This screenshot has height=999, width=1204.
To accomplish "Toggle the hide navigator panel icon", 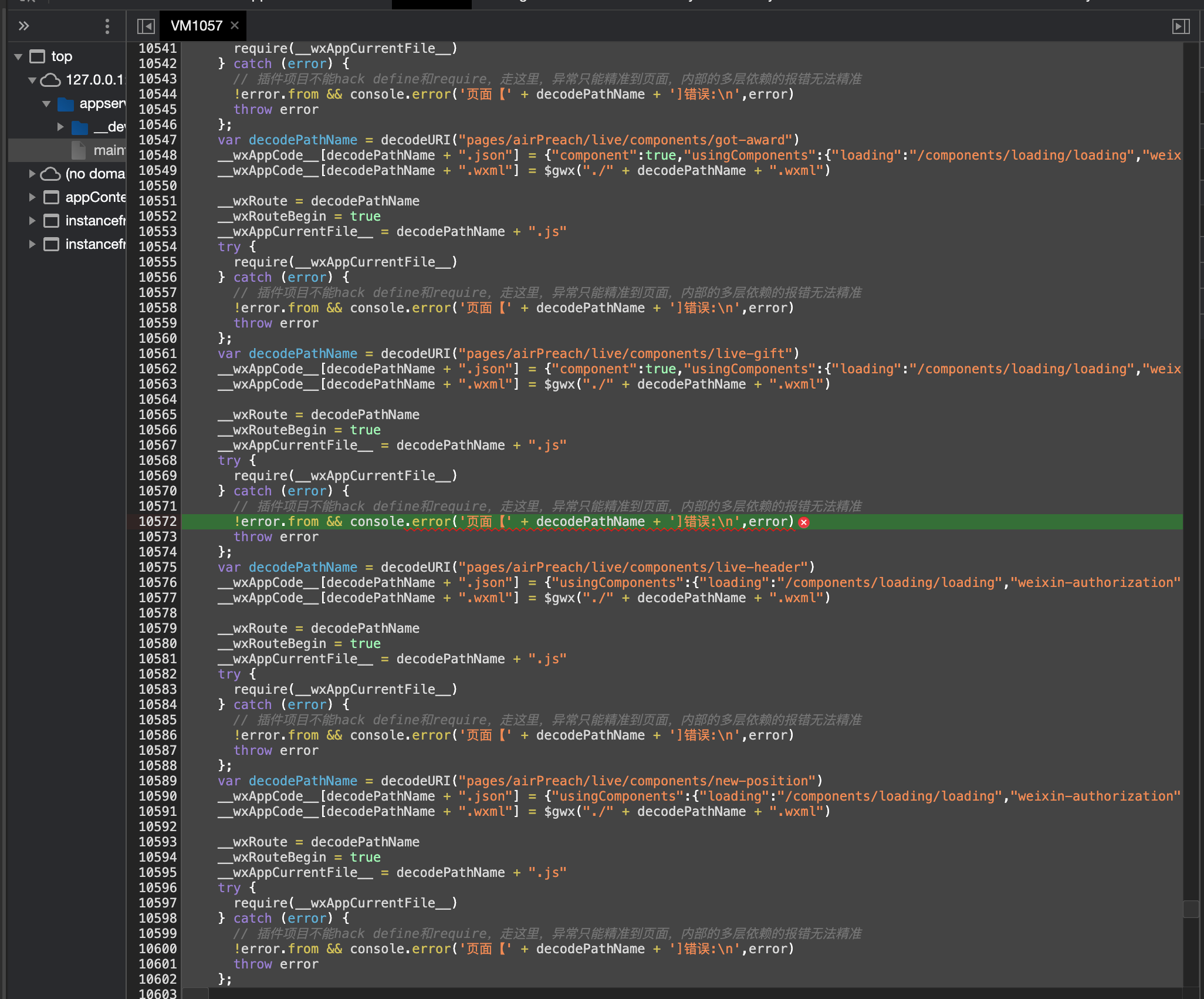I will pyautogui.click(x=146, y=26).
